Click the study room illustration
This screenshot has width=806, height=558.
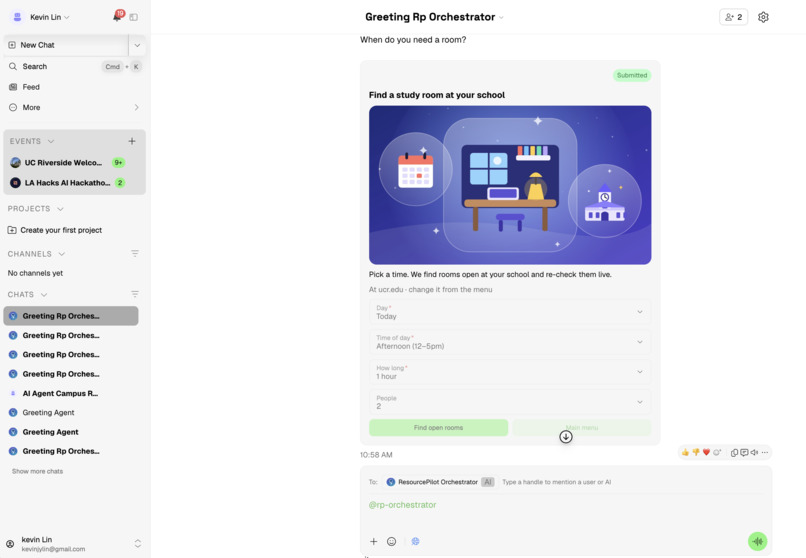[x=510, y=185]
